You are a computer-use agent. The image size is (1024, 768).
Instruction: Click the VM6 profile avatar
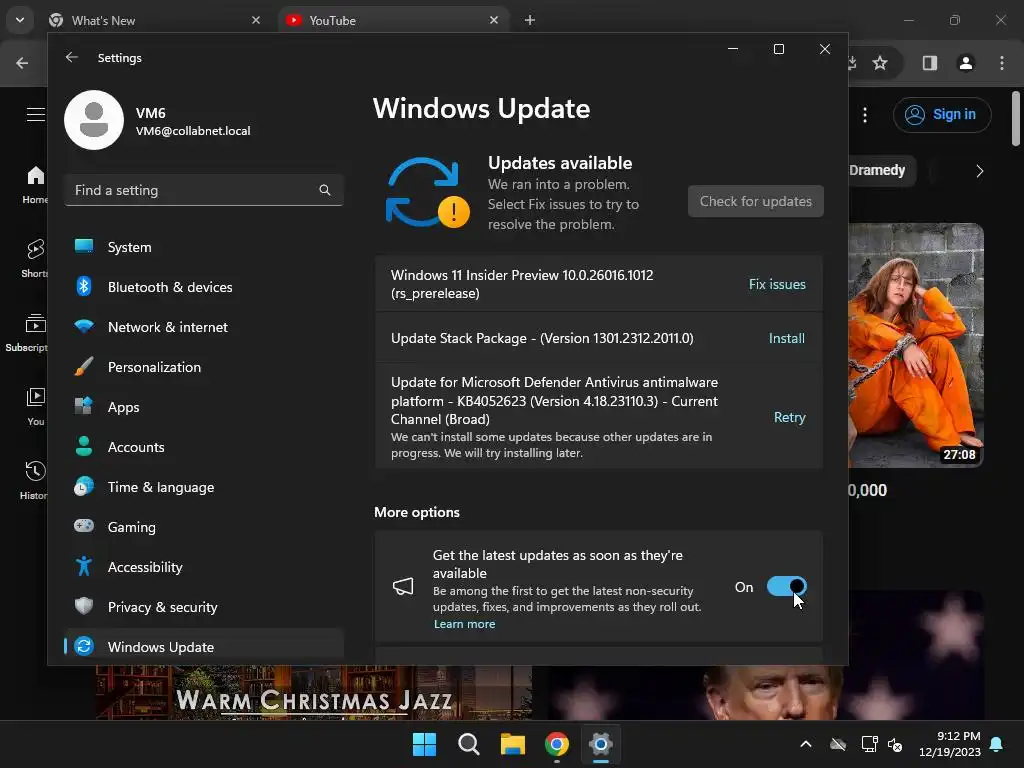coord(94,120)
